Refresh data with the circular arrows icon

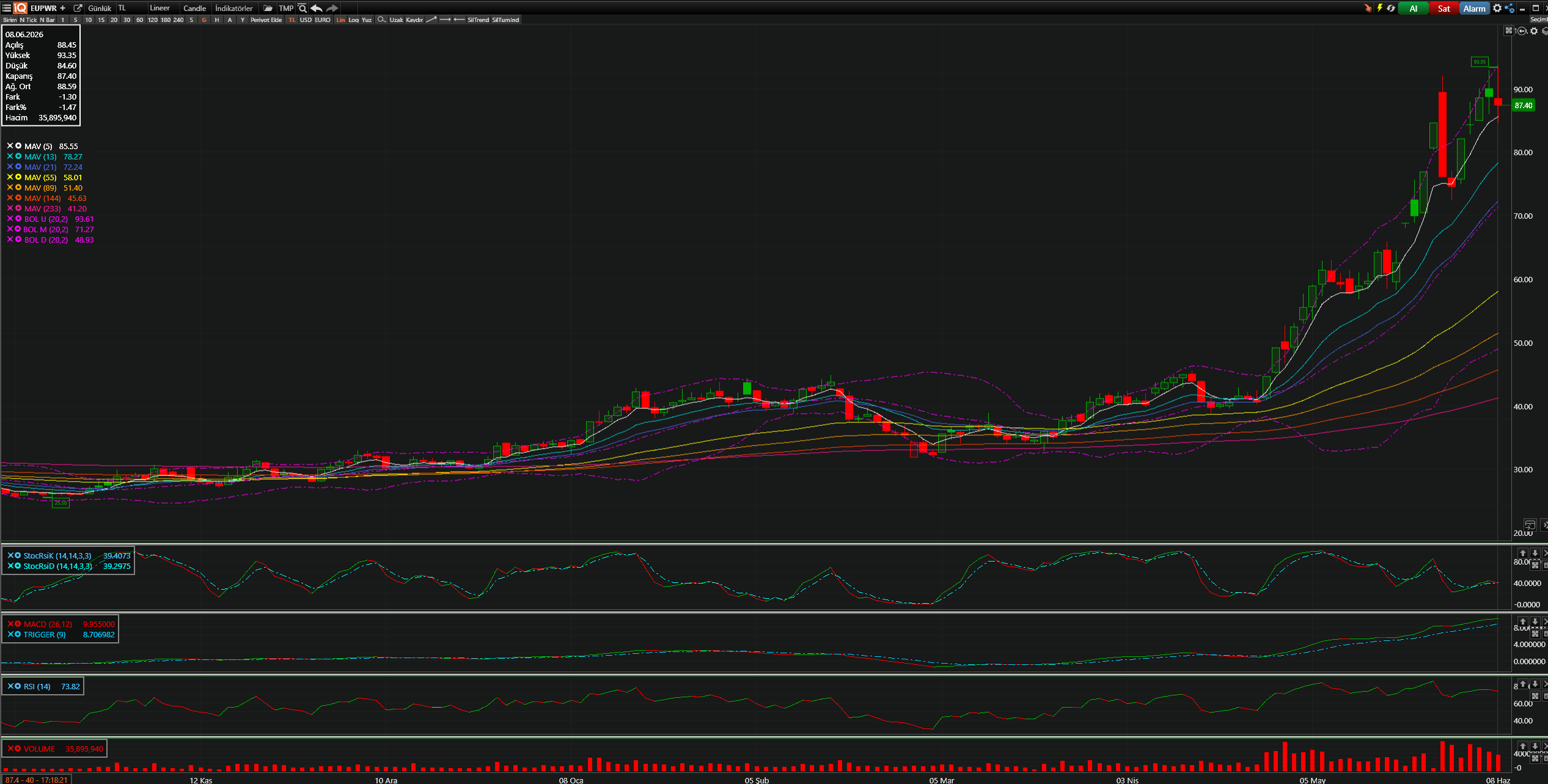[x=1391, y=8]
